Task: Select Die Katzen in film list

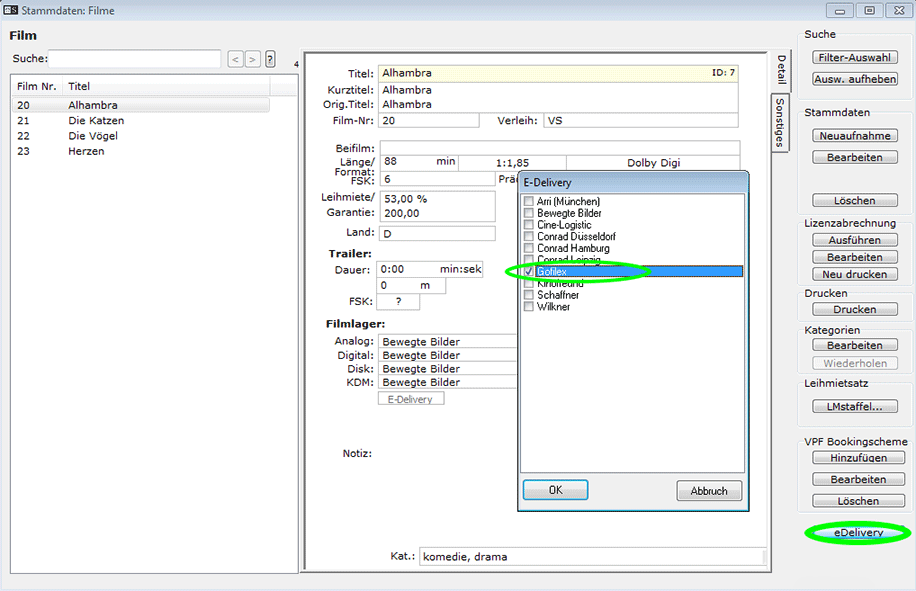Action: coord(96,121)
